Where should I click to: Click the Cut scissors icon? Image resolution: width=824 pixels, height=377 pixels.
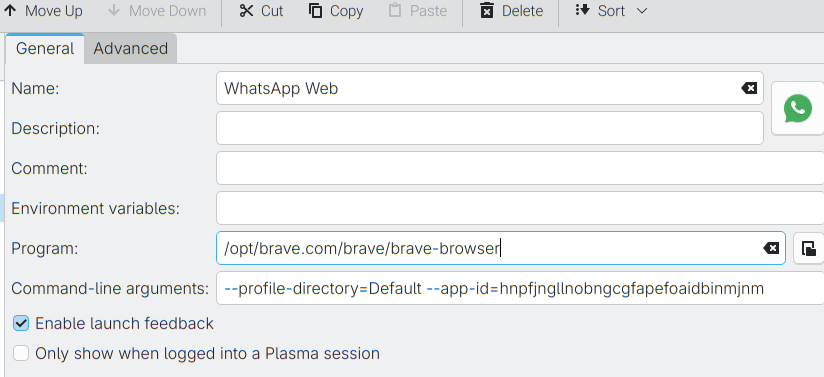[246, 11]
